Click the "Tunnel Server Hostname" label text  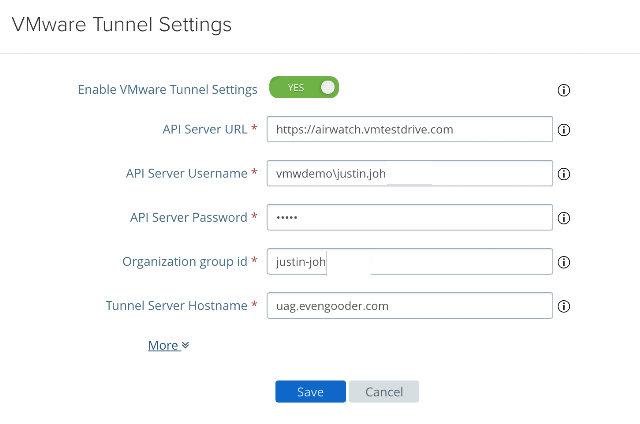[x=176, y=306]
